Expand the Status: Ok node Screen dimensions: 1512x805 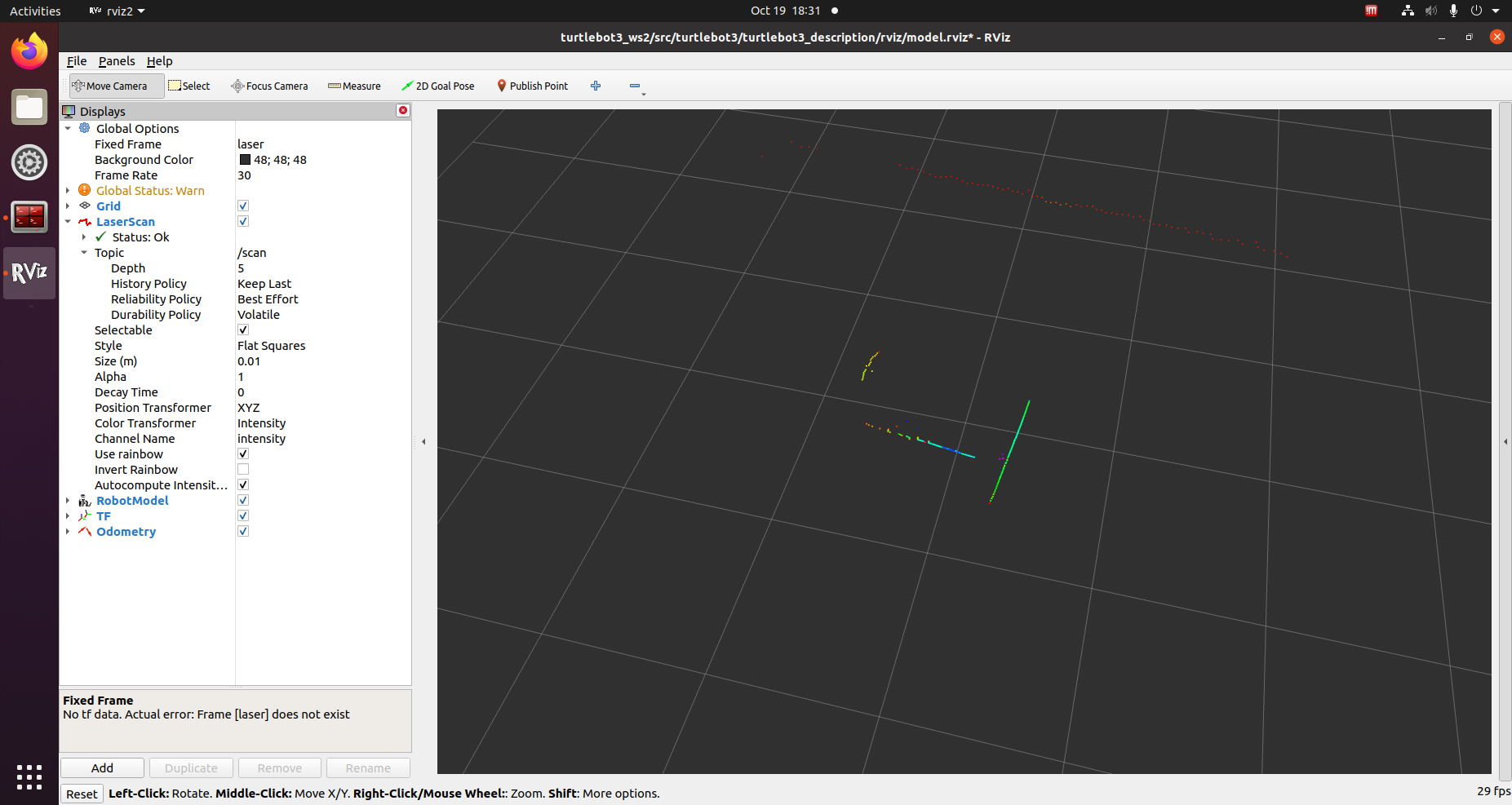[84, 237]
